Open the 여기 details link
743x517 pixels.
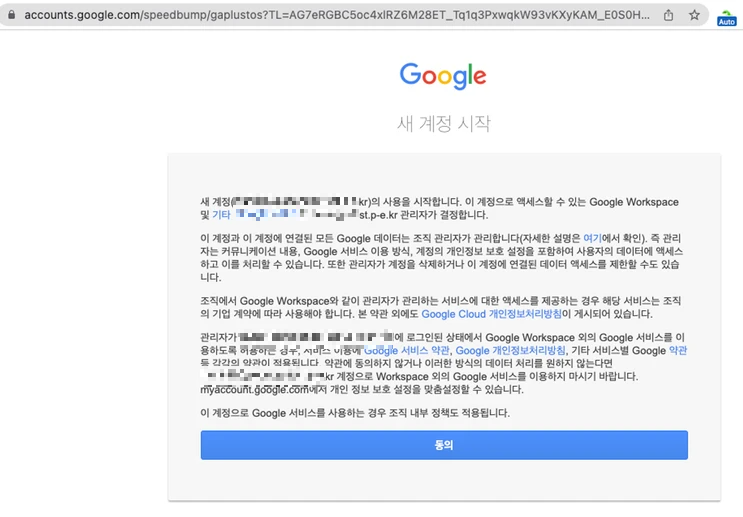click(592, 238)
